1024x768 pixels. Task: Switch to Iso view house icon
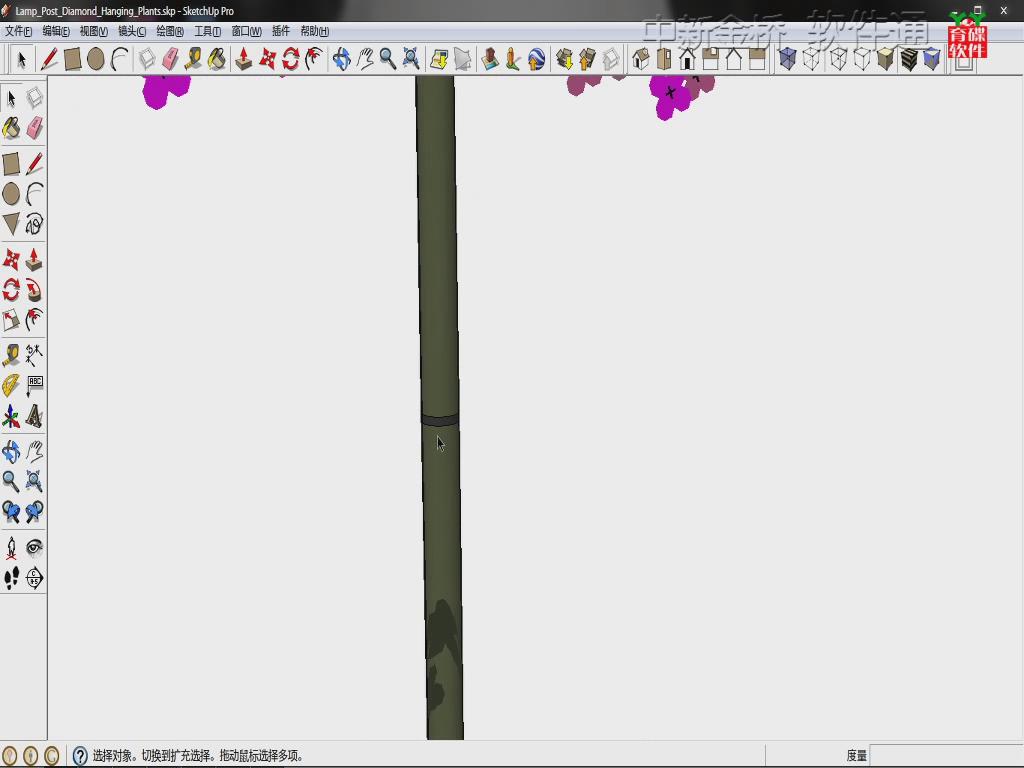641,59
